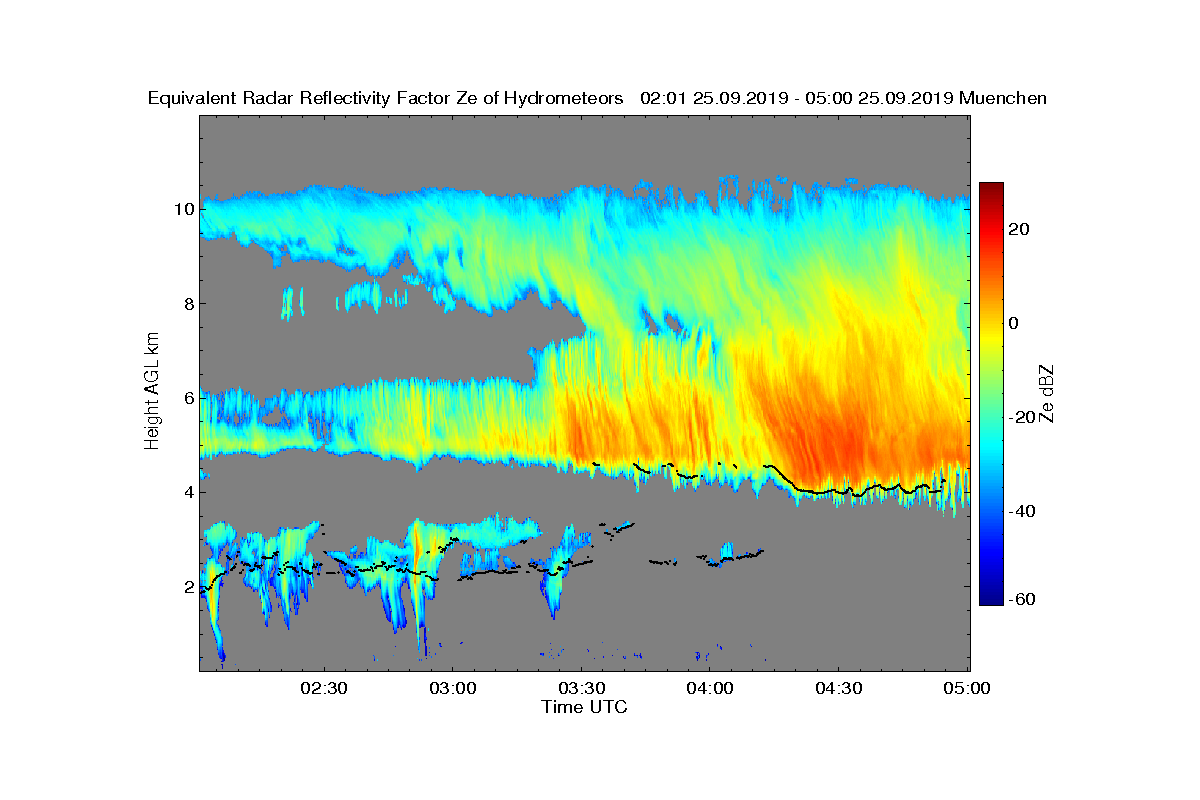1200x800 pixels.
Task: Click the height tick label '10'
Action: coord(182,210)
